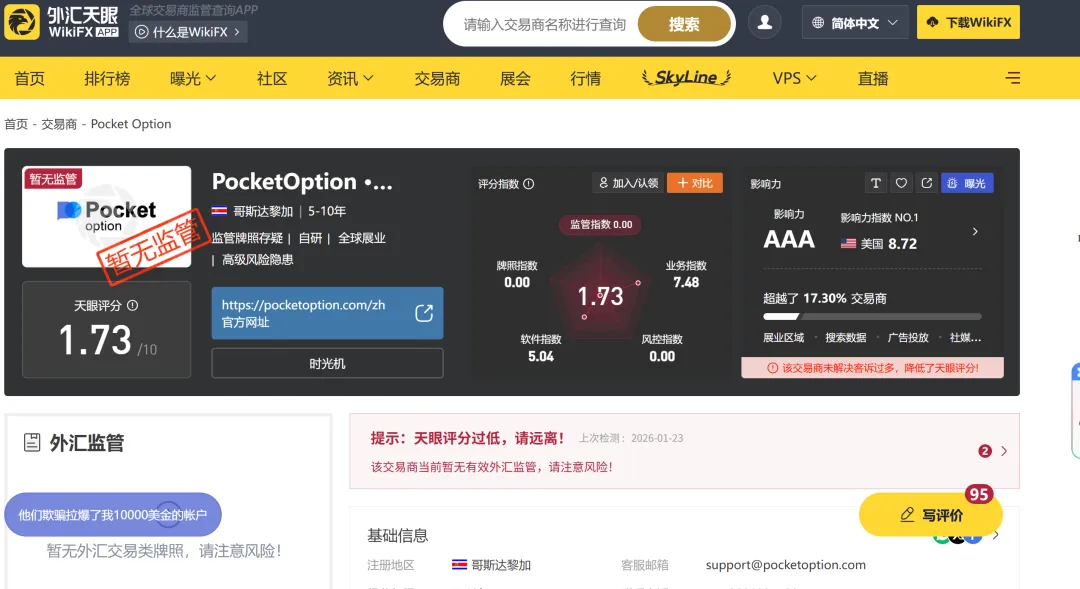Click the info icon next to 天眼评分
Image resolution: width=1080 pixels, height=589 pixels.
[x=132, y=305]
